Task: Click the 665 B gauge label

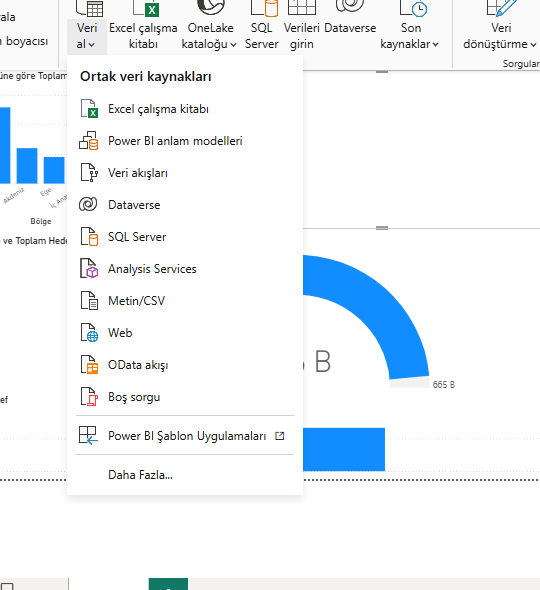Action: (x=444, y=385)
